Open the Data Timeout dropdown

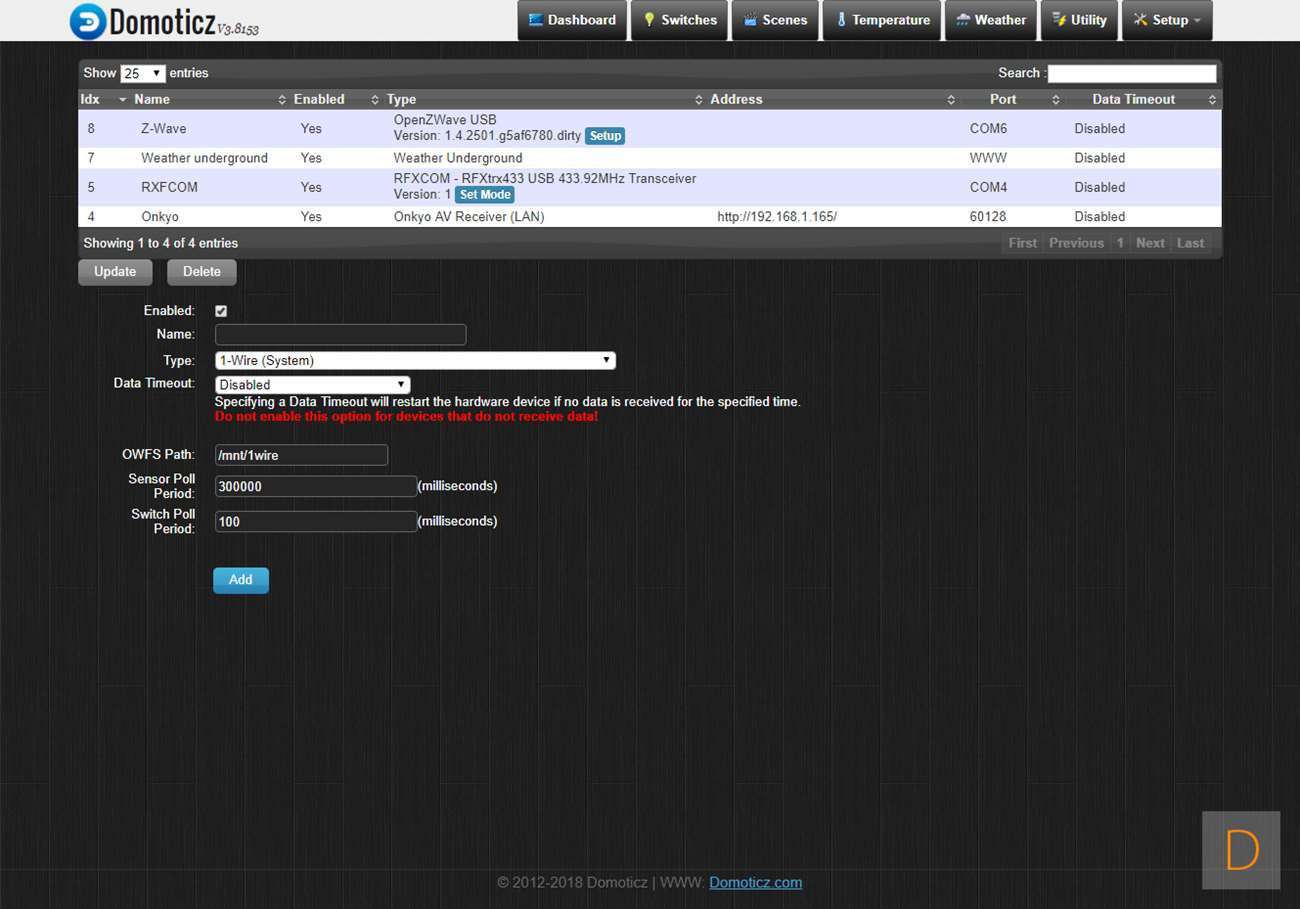coord(312,385)
